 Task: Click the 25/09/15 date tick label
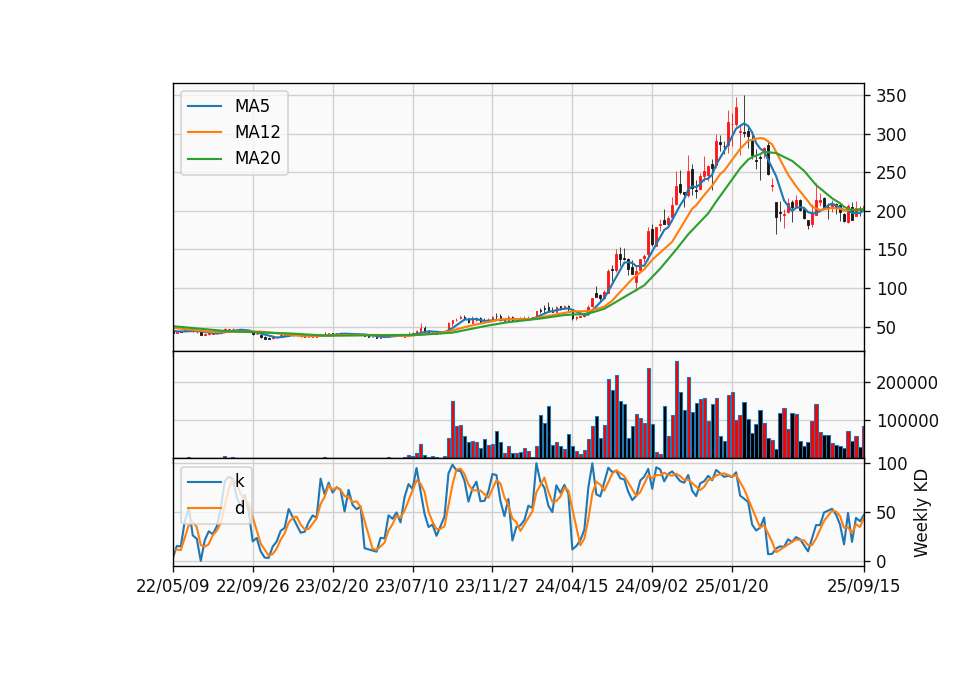pos(864,586)
